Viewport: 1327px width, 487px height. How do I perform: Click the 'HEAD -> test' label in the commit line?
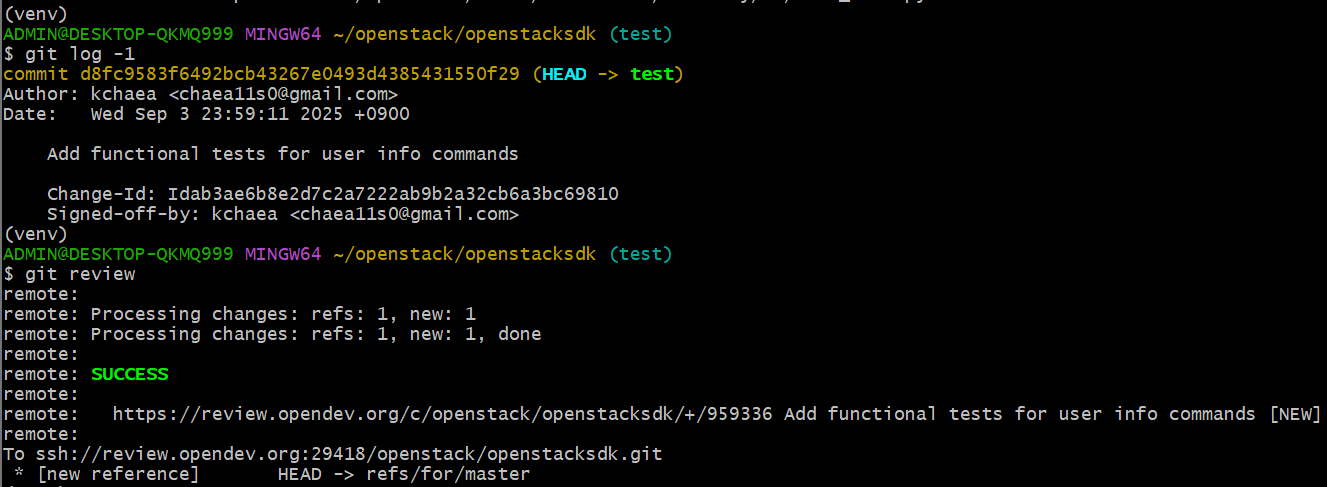608,74
